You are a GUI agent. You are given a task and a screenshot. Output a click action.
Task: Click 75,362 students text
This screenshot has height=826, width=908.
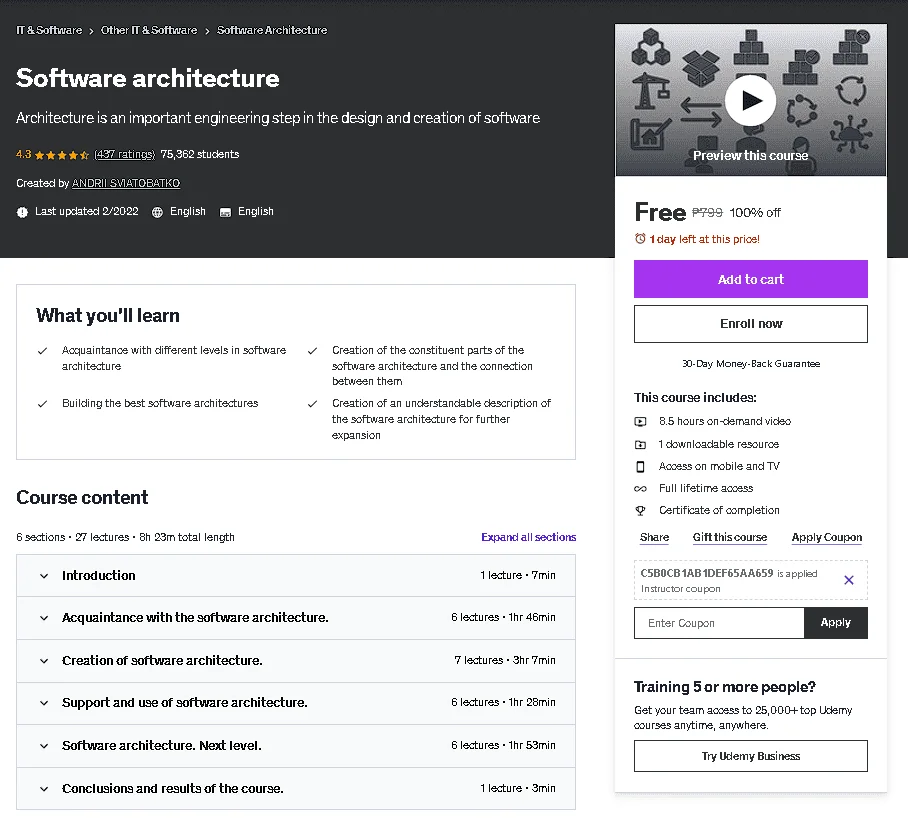tap(200, 154)
